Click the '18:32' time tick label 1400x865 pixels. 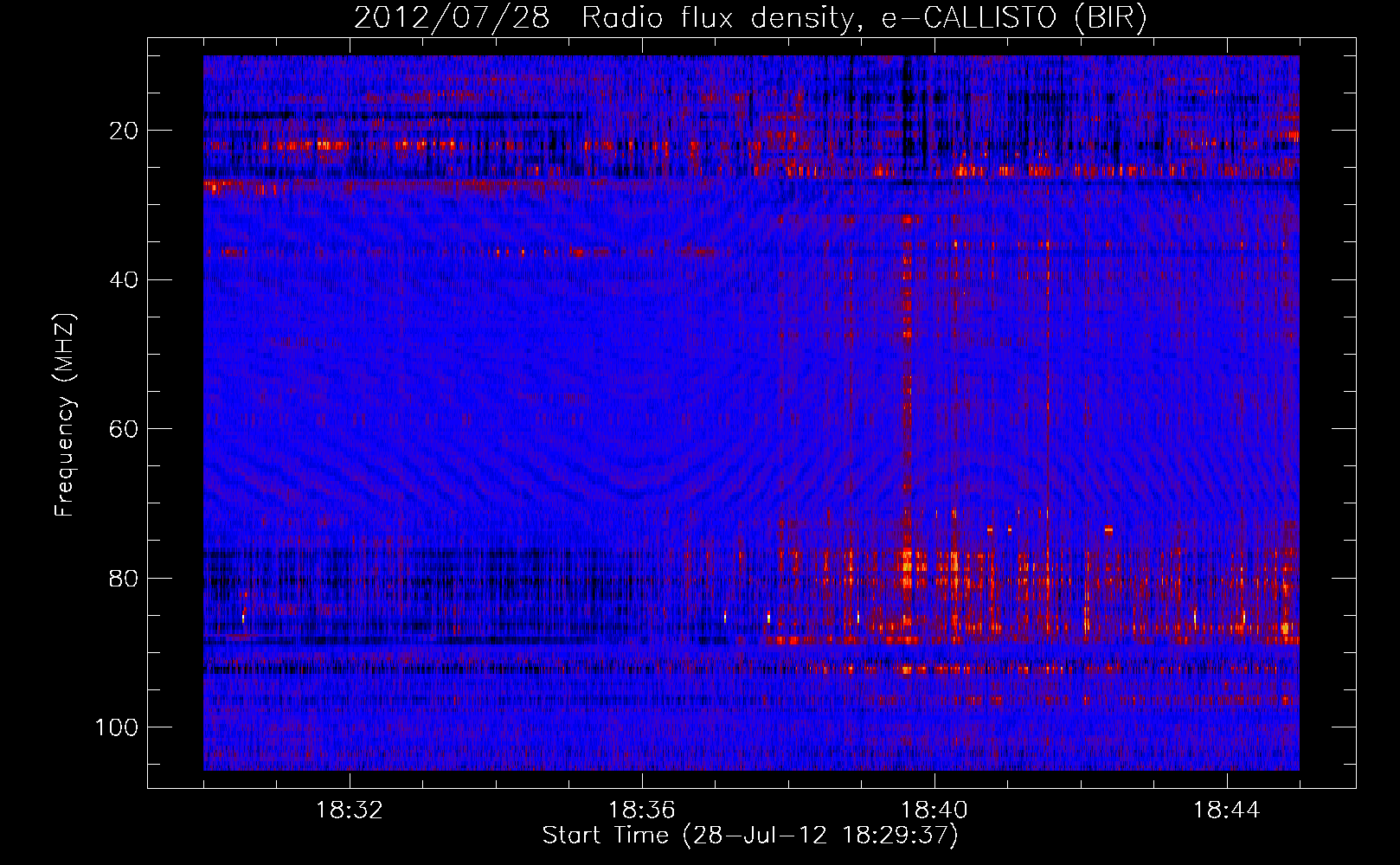(350, 811)
